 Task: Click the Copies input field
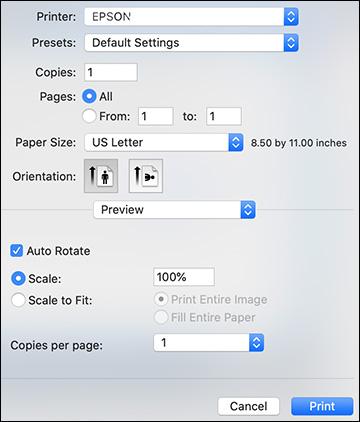111,72
